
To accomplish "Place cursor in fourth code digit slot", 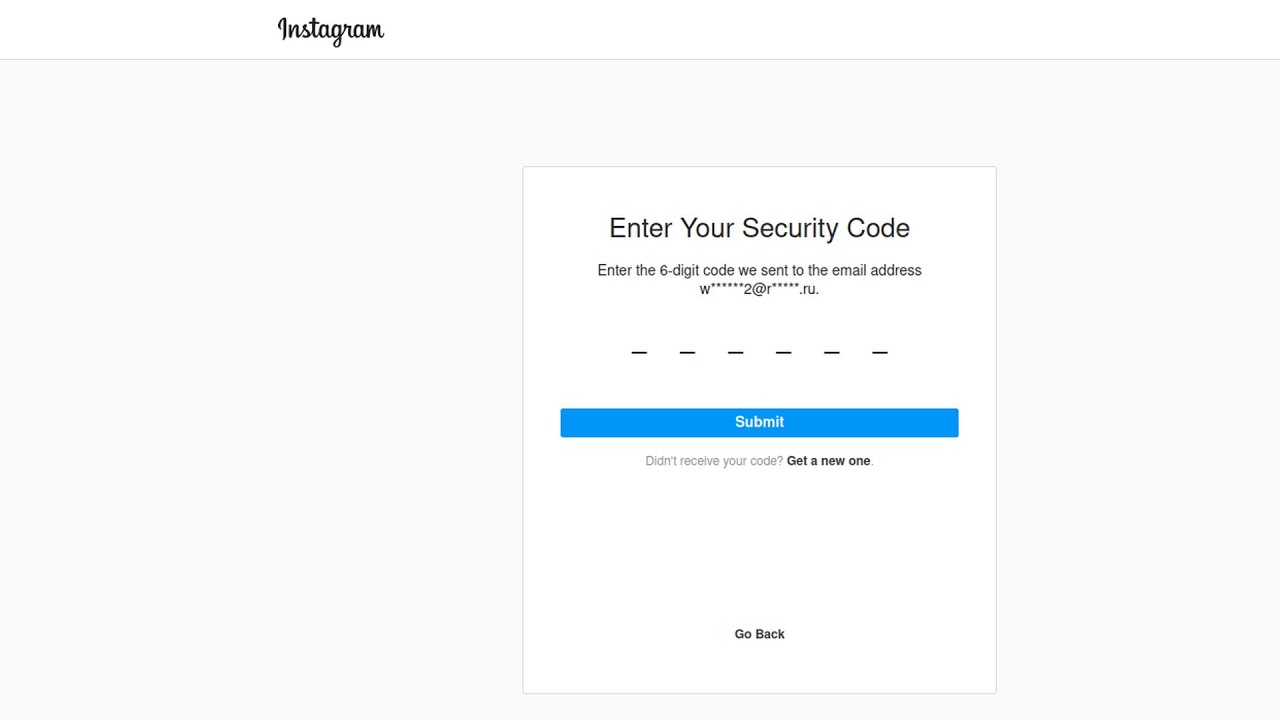I will (x=783, y=346).
